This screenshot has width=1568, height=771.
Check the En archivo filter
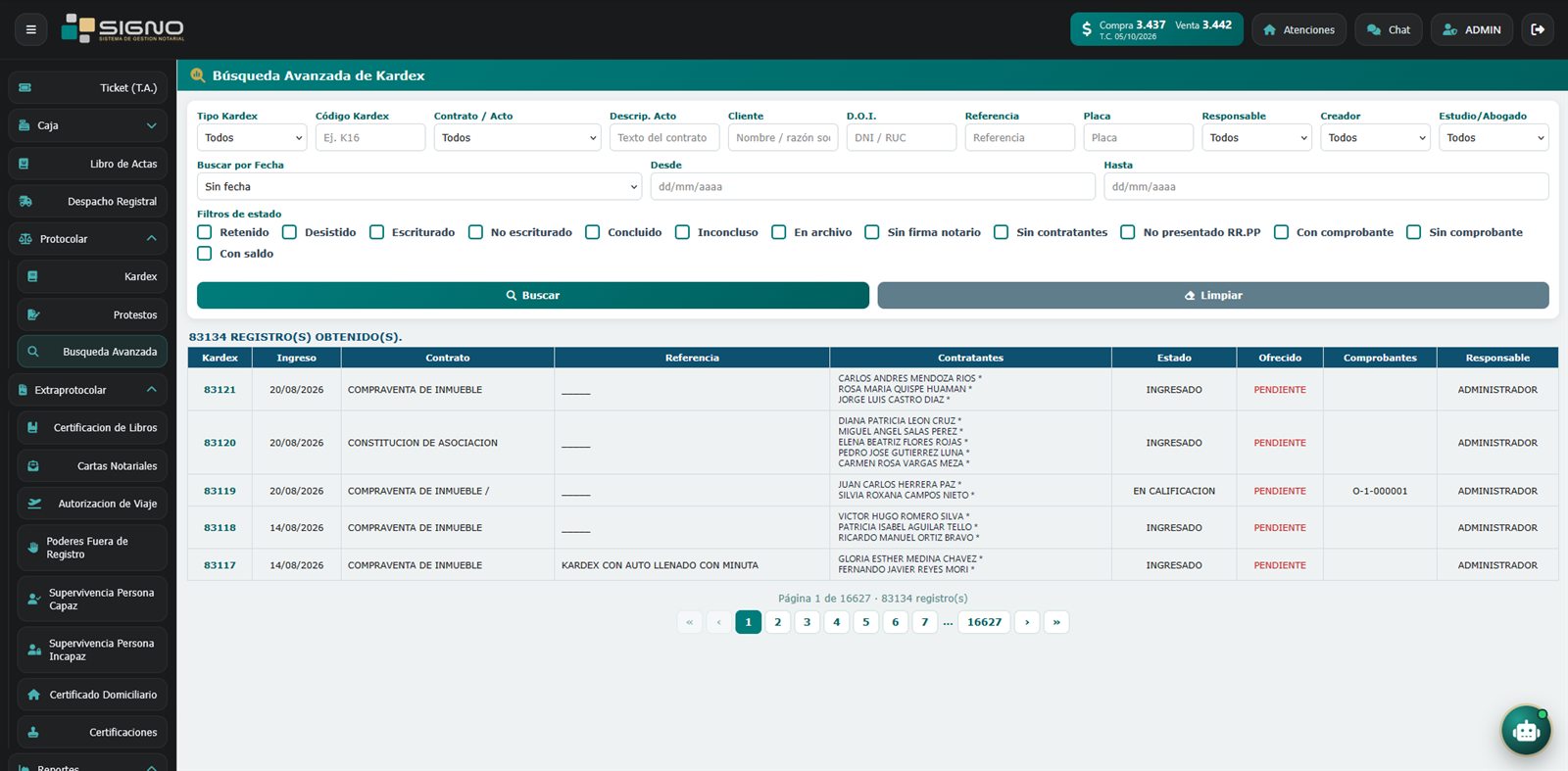(x=778, y=232)
